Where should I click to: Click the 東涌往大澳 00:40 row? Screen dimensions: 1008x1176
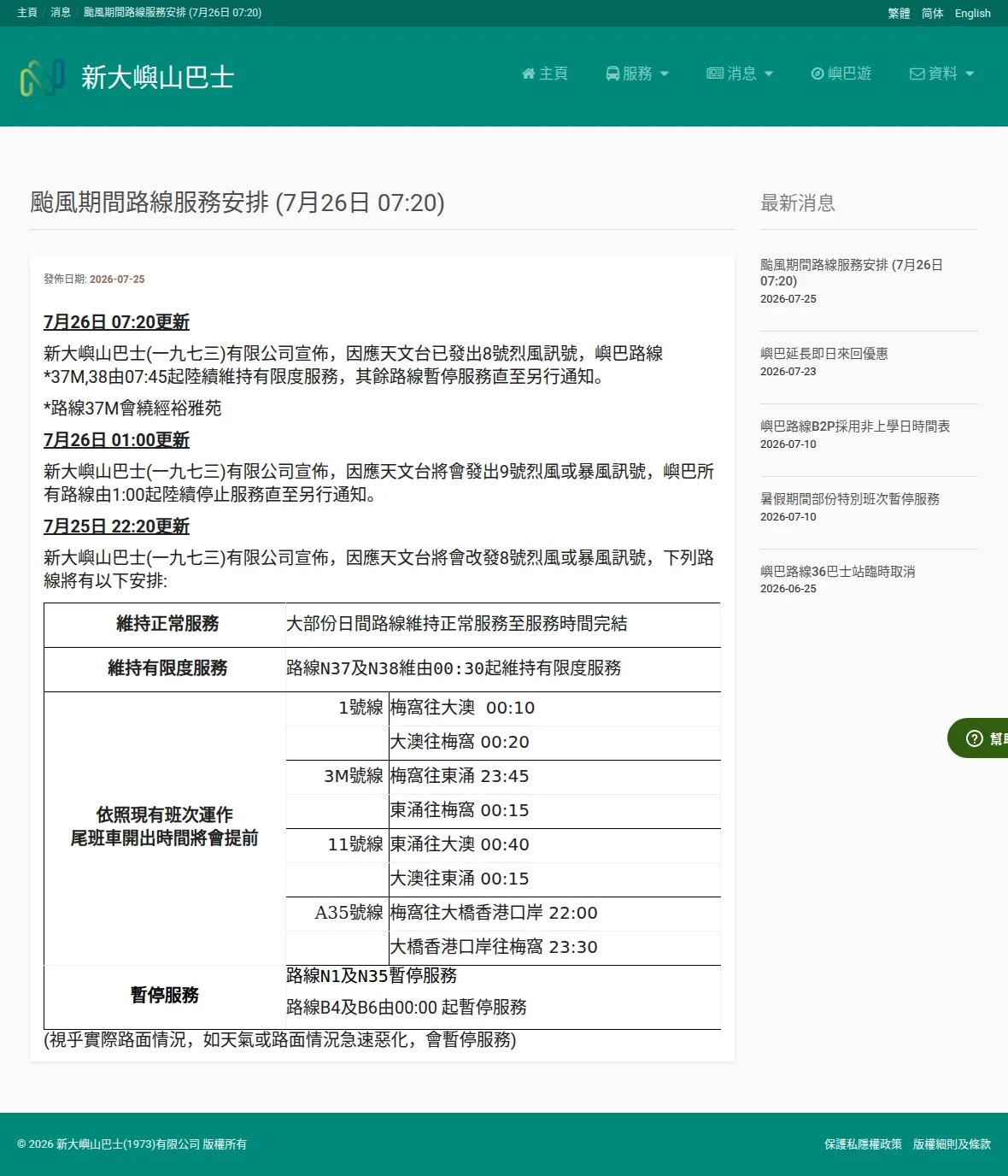(x=554, y=844)
